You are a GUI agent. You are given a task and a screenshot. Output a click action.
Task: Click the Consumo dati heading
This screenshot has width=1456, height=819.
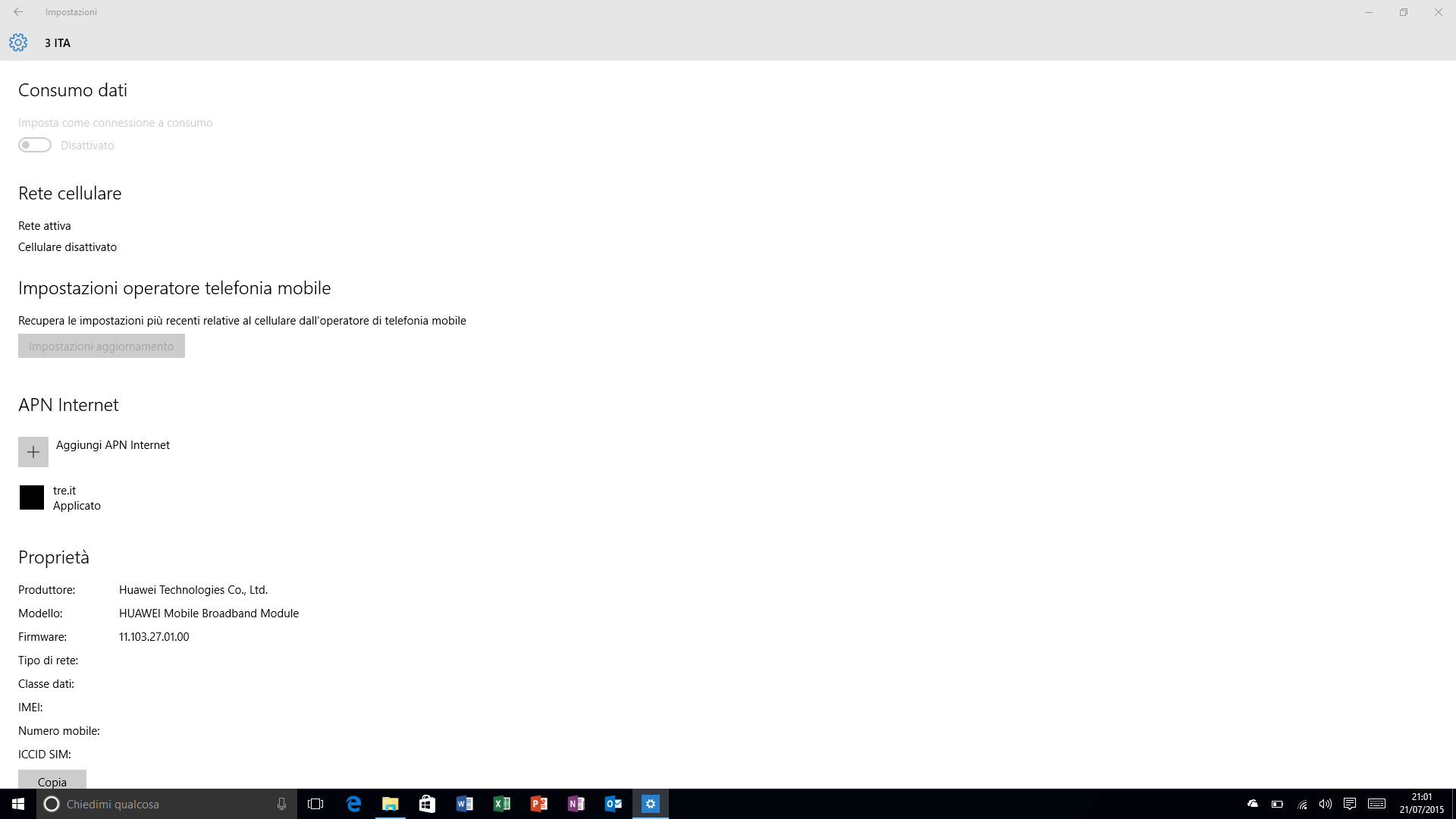pyautogui.click(x=73, y=90)
